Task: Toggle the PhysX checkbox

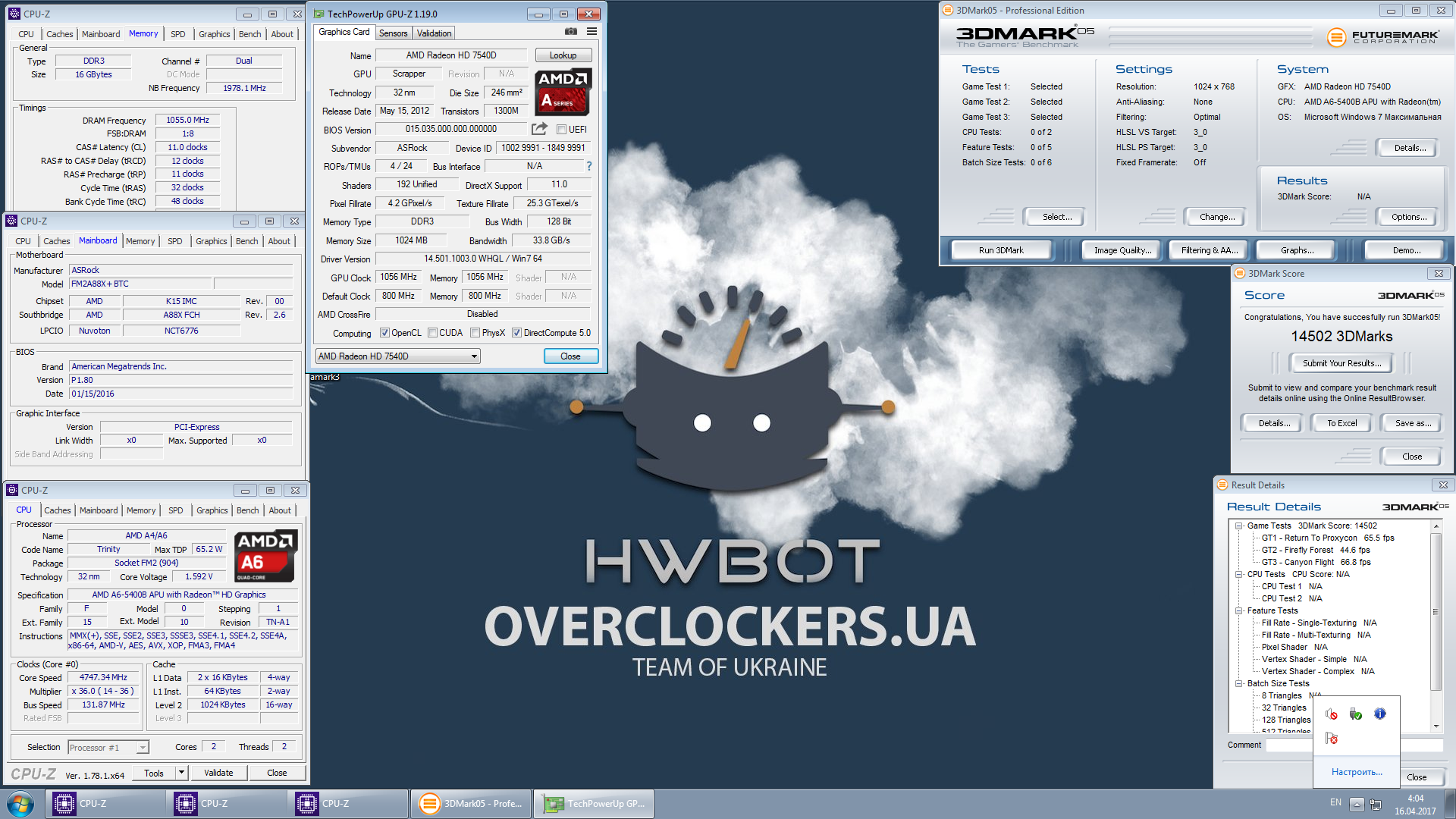Action: (x=475, y=333)
